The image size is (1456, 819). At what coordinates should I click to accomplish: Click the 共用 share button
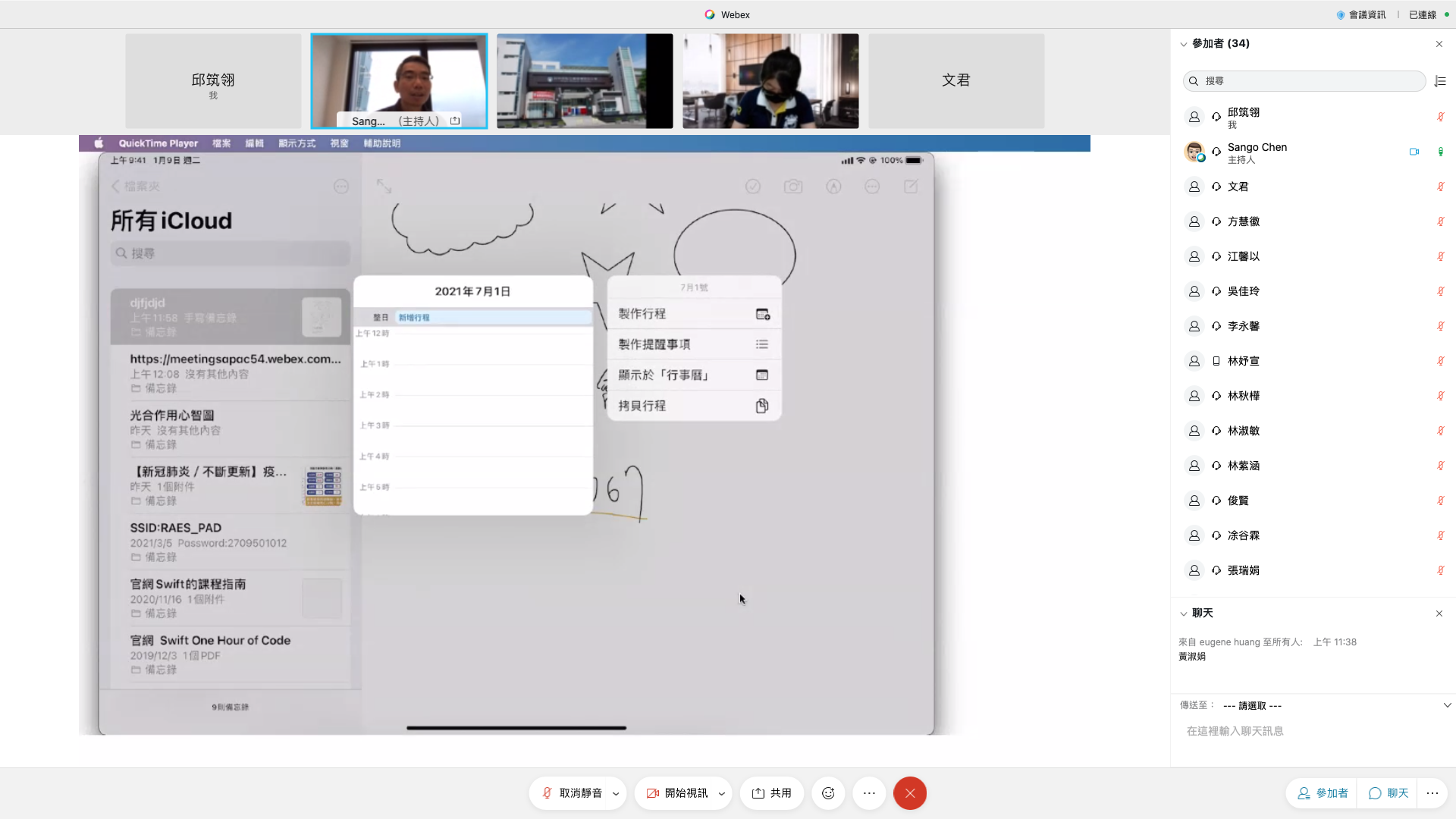[772, 793]
